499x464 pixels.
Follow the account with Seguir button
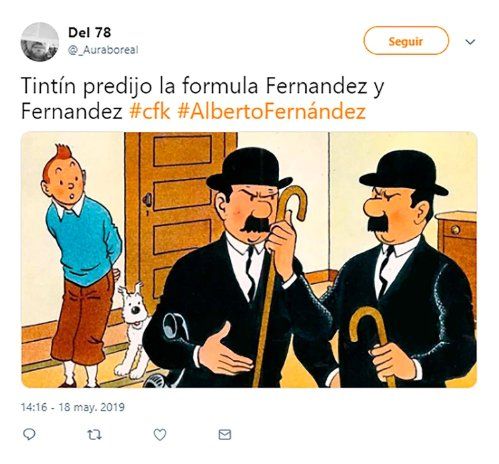point(406,41)
